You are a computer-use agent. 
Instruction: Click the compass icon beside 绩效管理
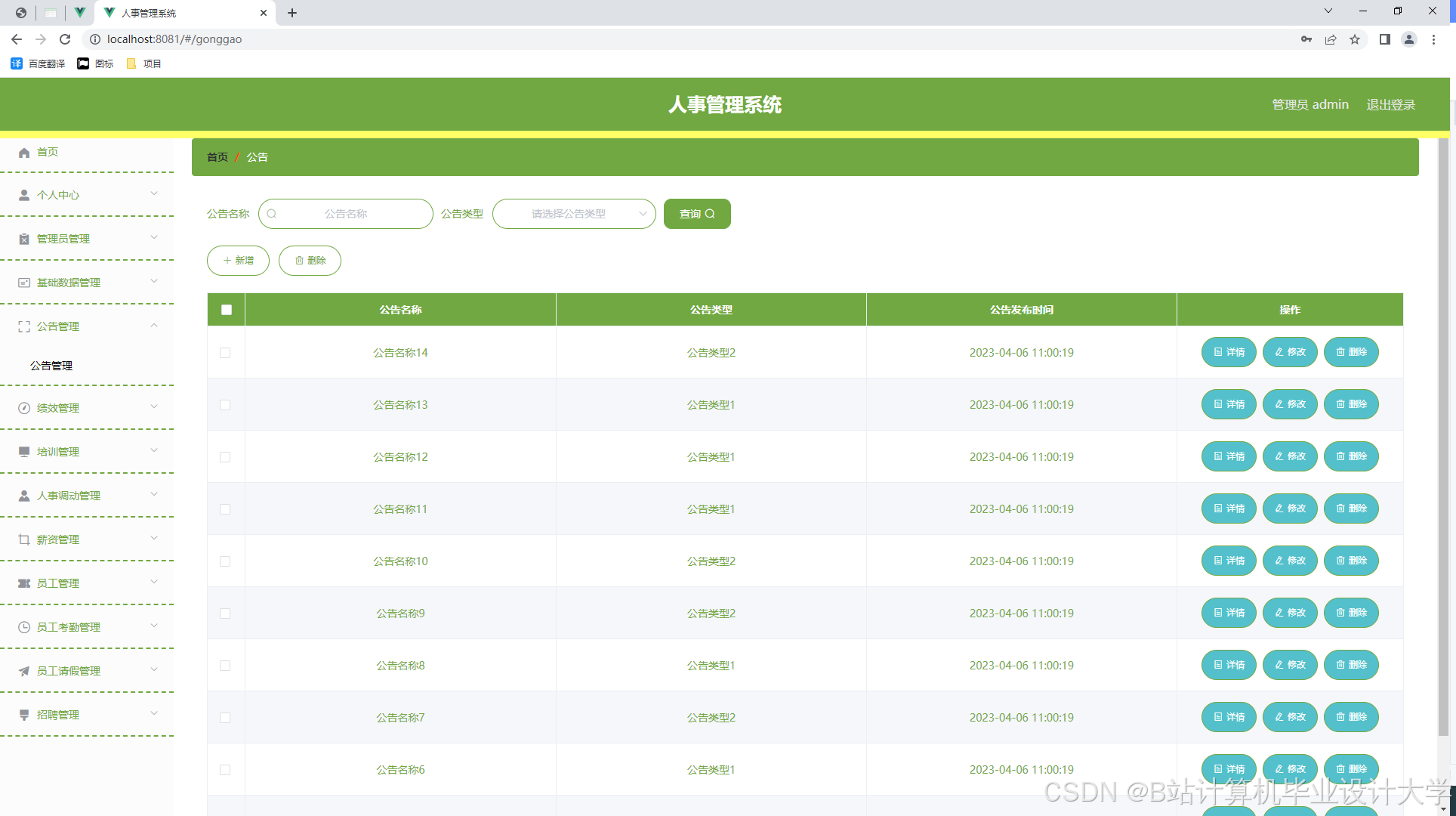24,408
